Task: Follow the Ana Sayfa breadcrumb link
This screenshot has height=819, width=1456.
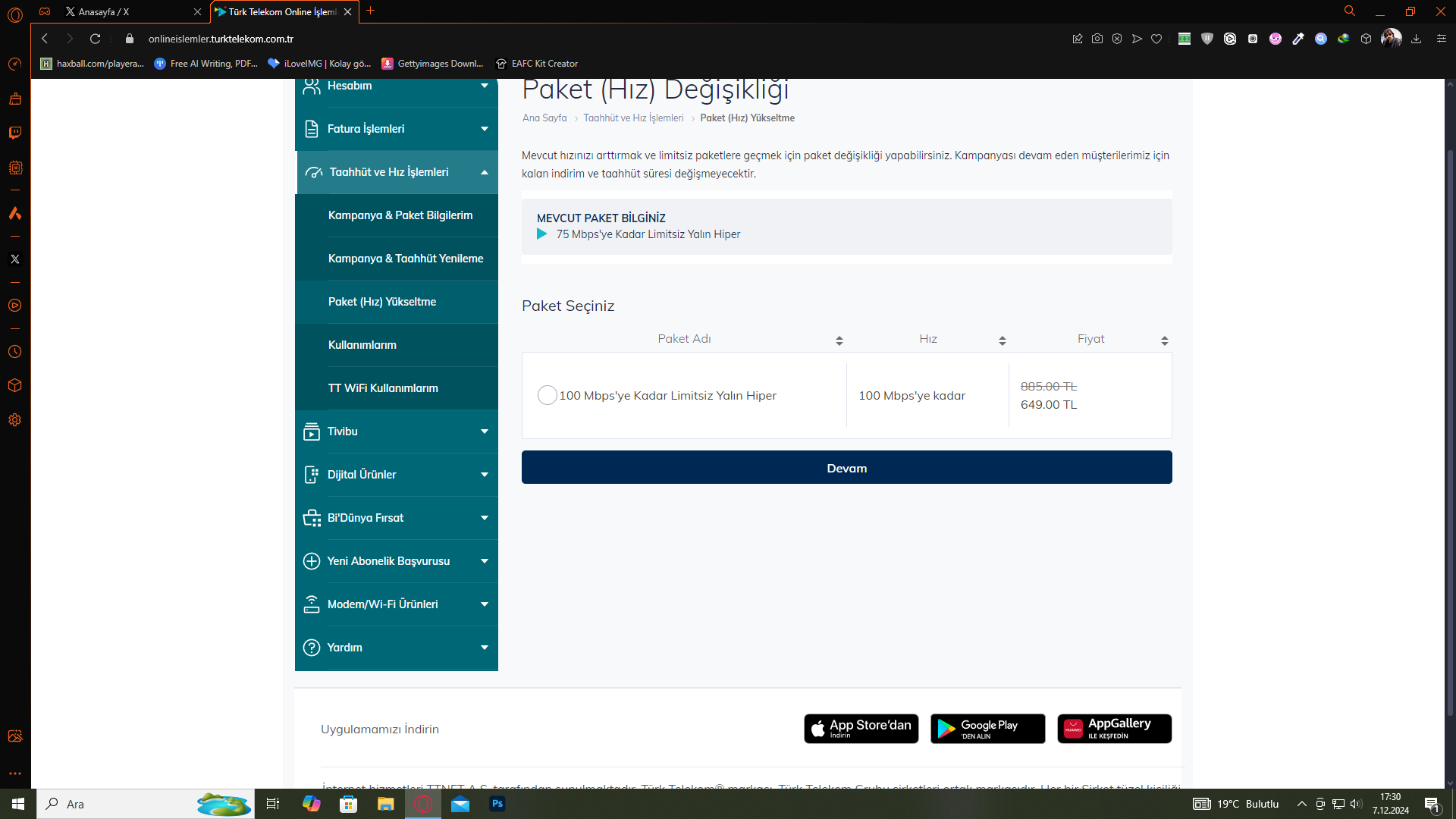Action: click(x=544, y=118)
